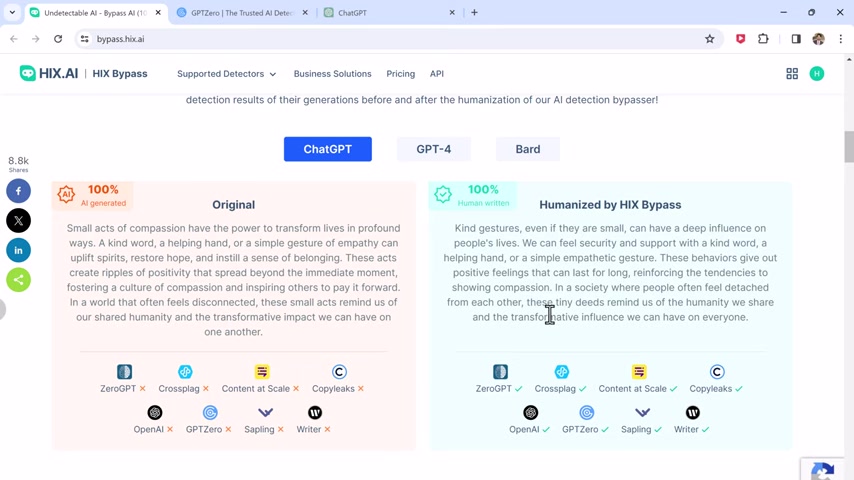Viewport: 854px width, 480px height.
Task: Bookmark this page with the star icon
Action: pyautogui.click(x=709, y=39)
